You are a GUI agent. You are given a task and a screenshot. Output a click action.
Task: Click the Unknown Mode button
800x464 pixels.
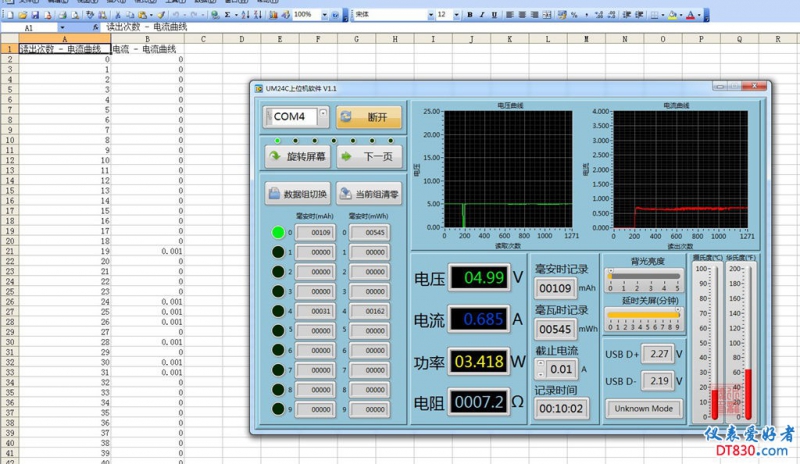coord(644,409)
